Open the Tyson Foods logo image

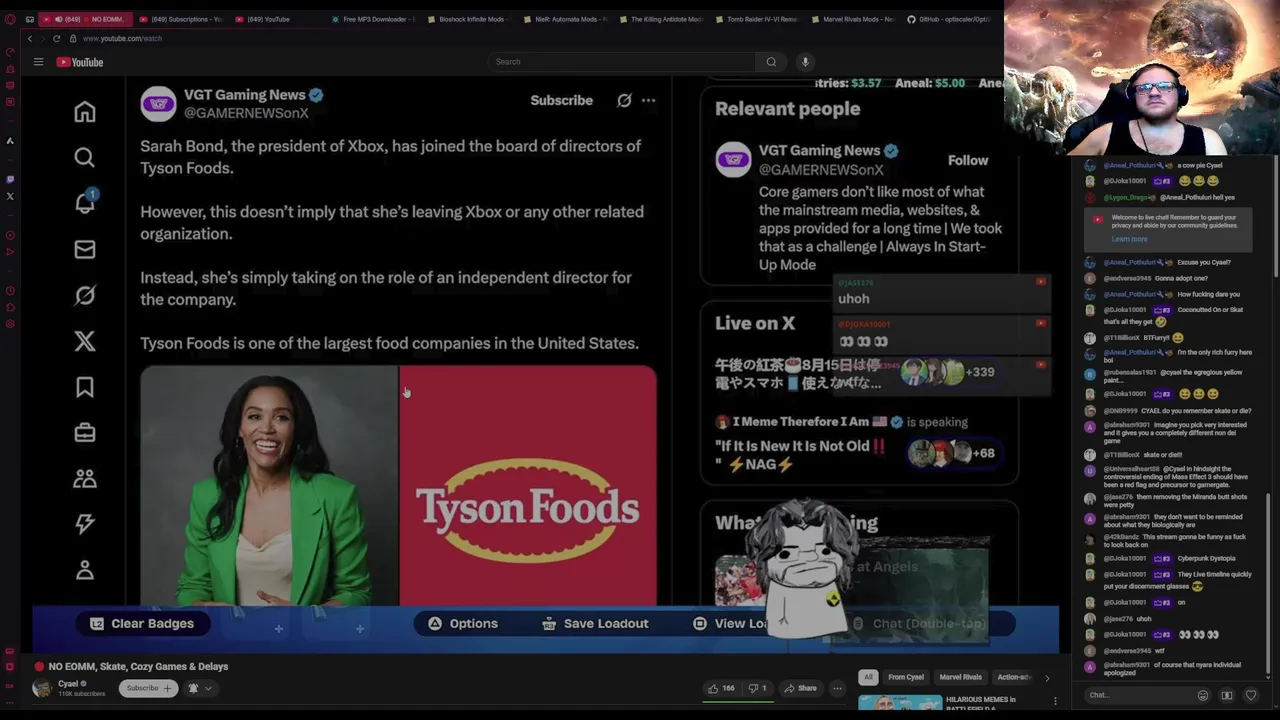pos(528,486)
